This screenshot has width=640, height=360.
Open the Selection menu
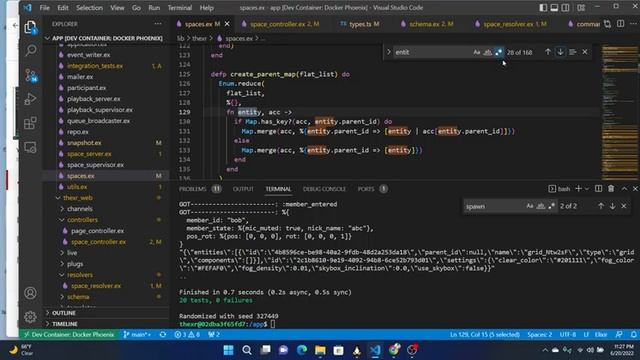click(89, 8)
